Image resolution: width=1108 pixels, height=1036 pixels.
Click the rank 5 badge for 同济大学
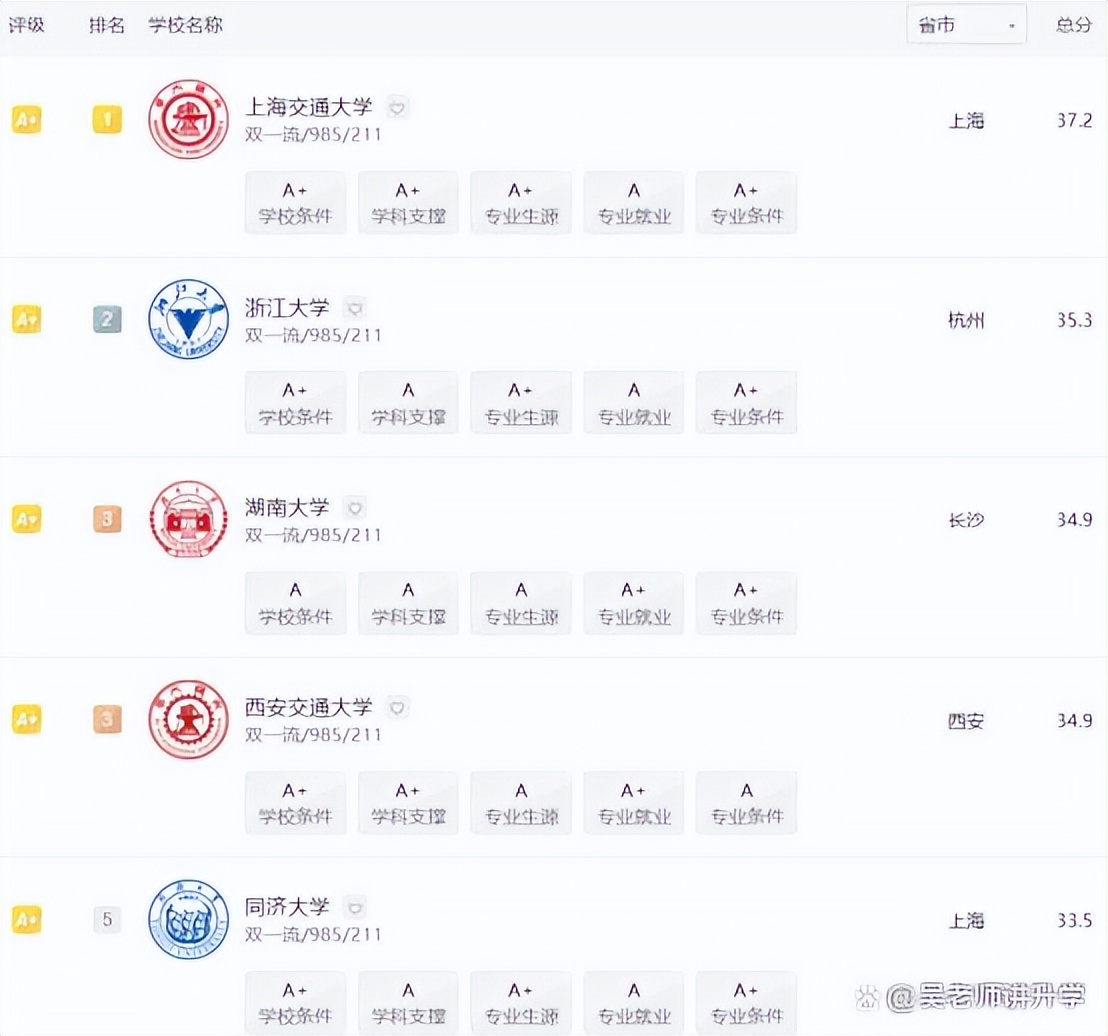pos(107,919)
